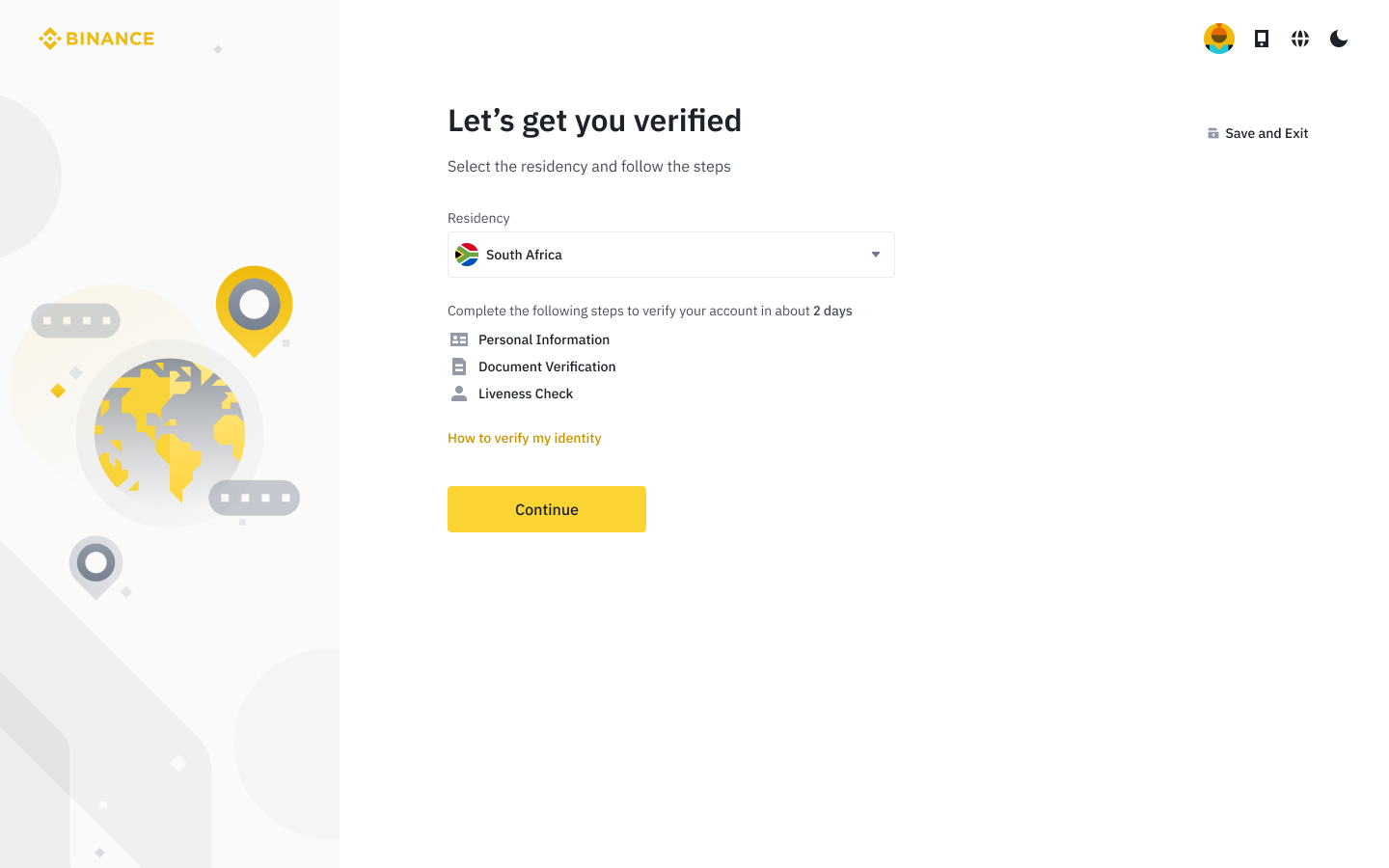The width and height of the screenshot is (1389, 868).
Task: Open the language selector globe icon
Action: tap(1299, 38)
